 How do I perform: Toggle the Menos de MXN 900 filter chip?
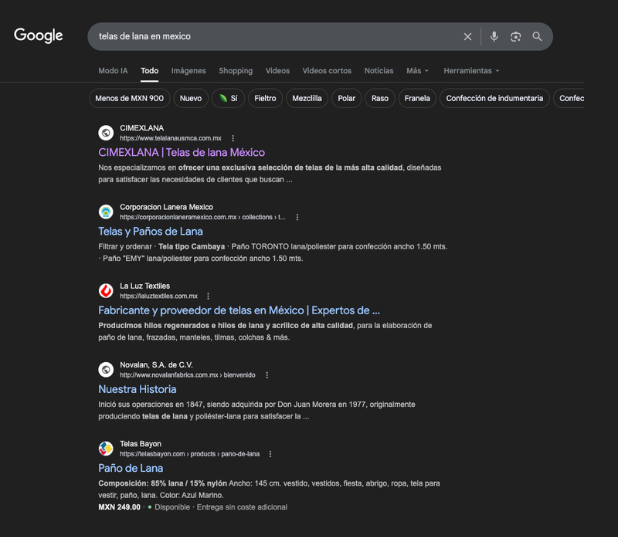130,98
